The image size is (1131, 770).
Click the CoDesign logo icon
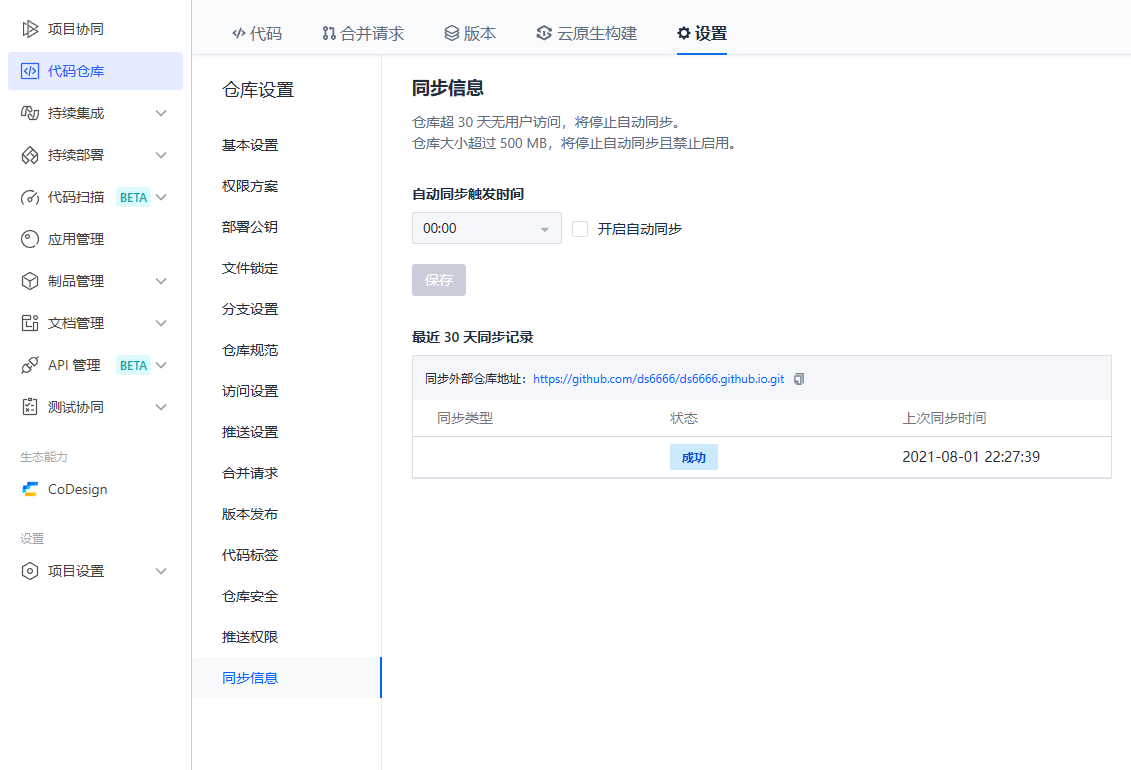(30, 490)
